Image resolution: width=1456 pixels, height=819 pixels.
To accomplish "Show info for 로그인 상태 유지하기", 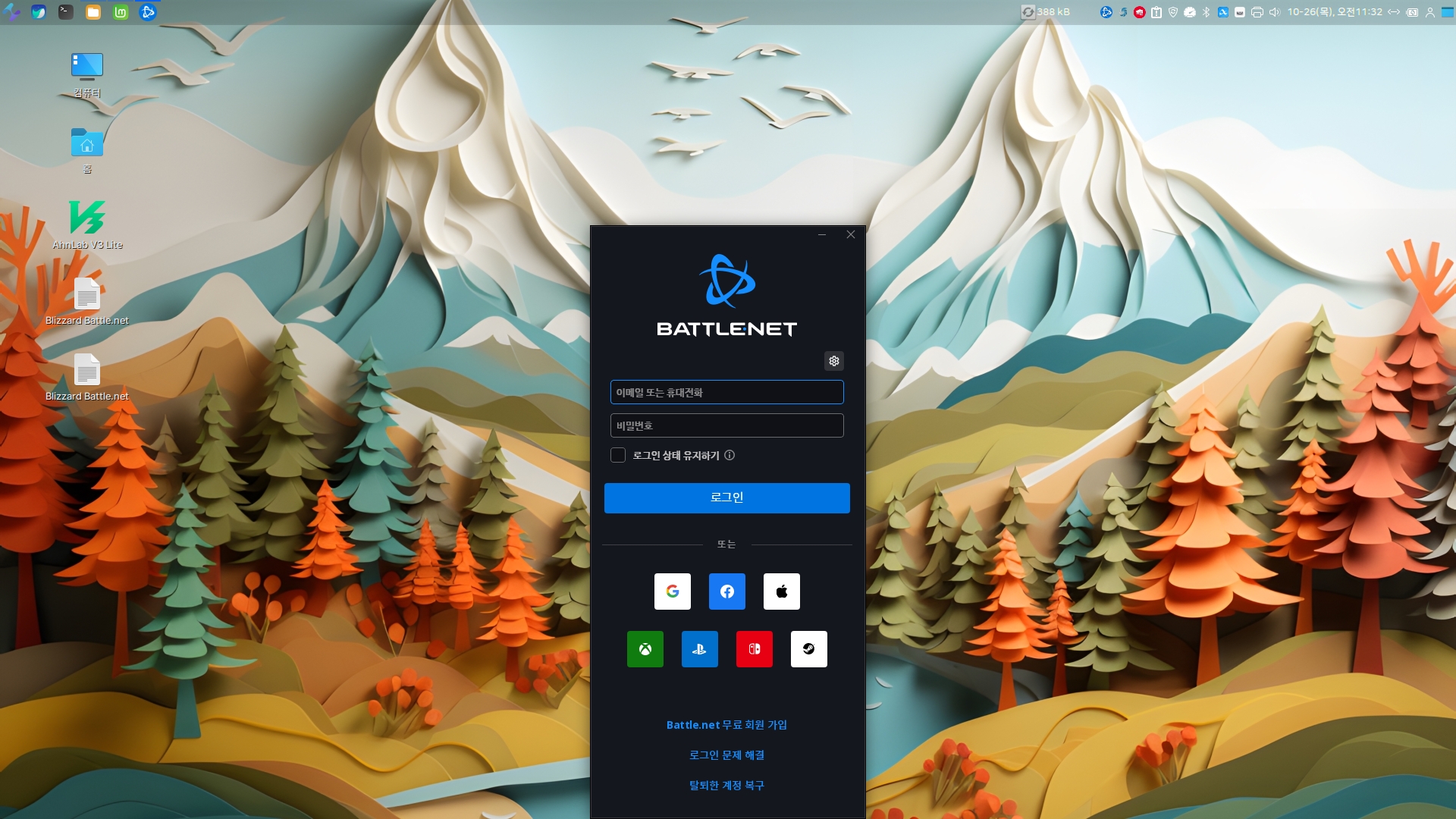I will [x=730, y=455].
